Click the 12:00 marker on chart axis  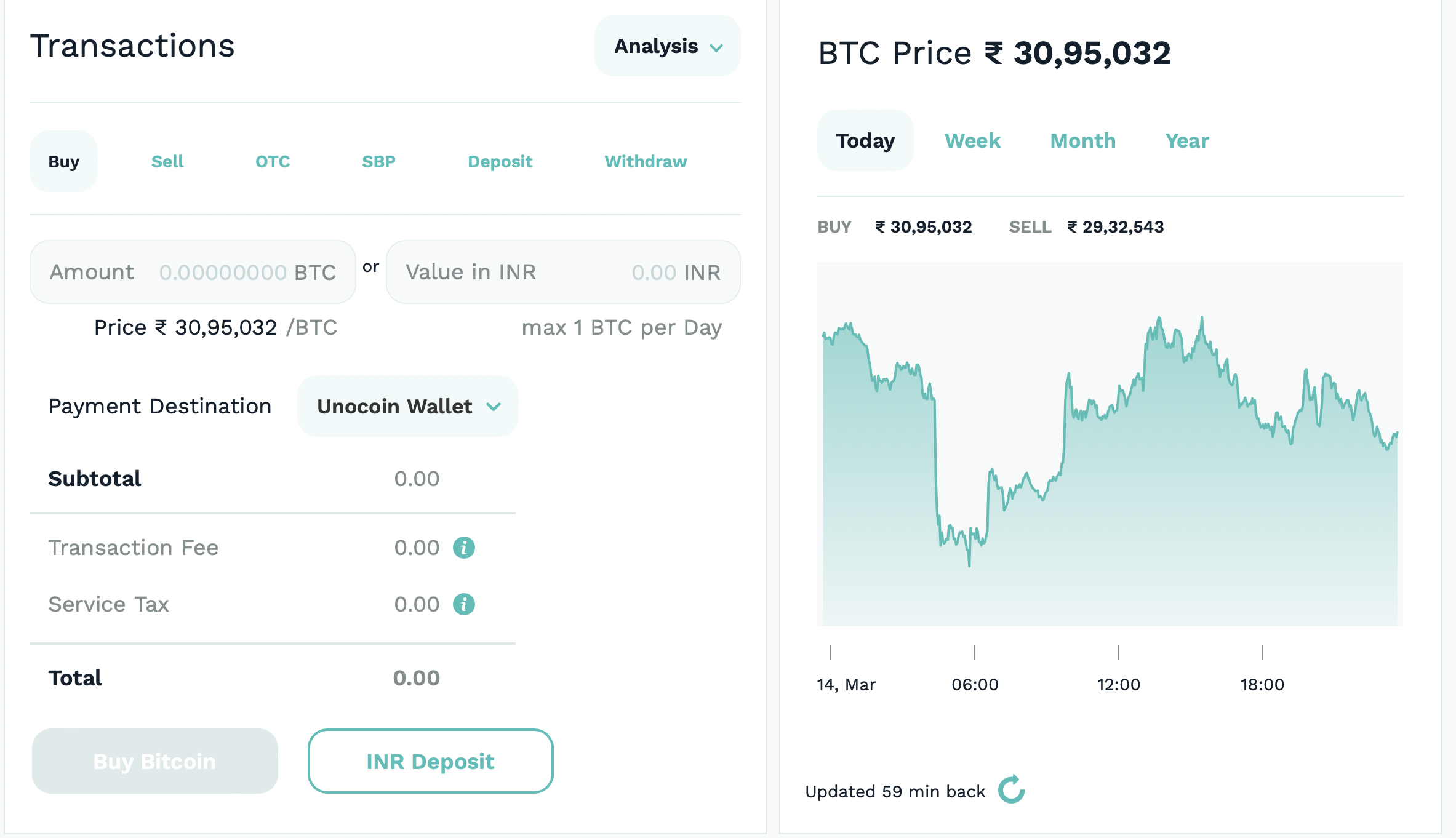[x=1118, y=684]
